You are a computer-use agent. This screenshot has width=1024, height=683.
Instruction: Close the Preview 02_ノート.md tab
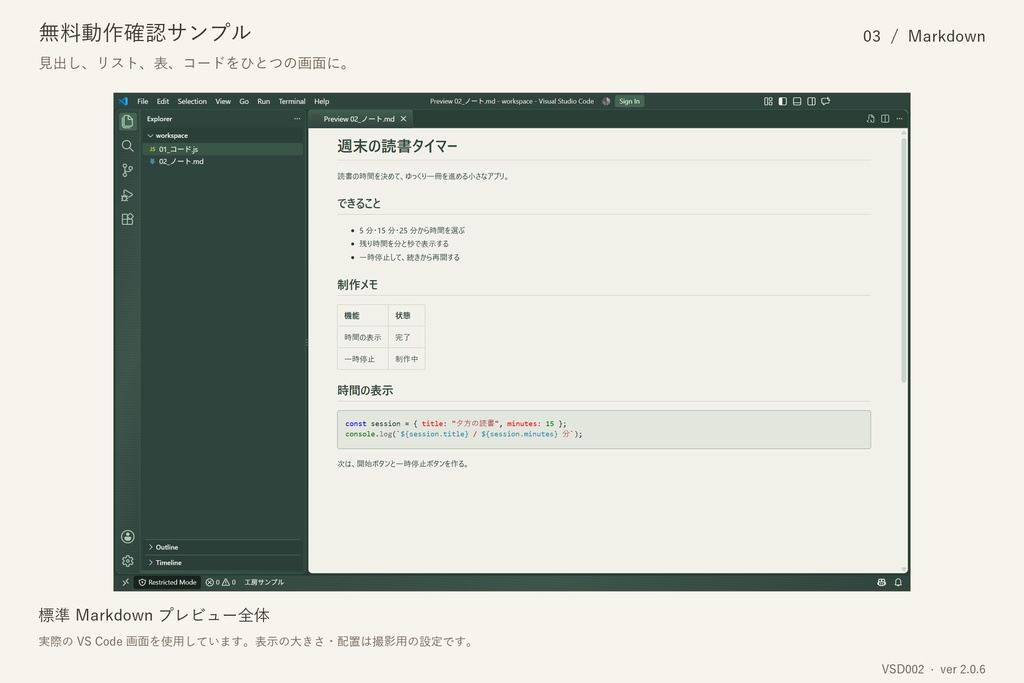404,119
